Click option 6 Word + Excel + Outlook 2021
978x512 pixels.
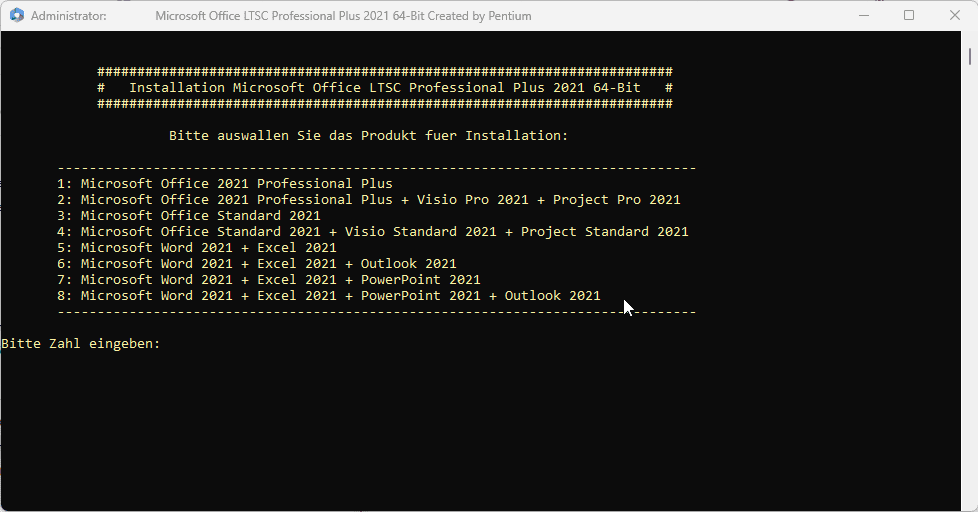click(257, 264)
